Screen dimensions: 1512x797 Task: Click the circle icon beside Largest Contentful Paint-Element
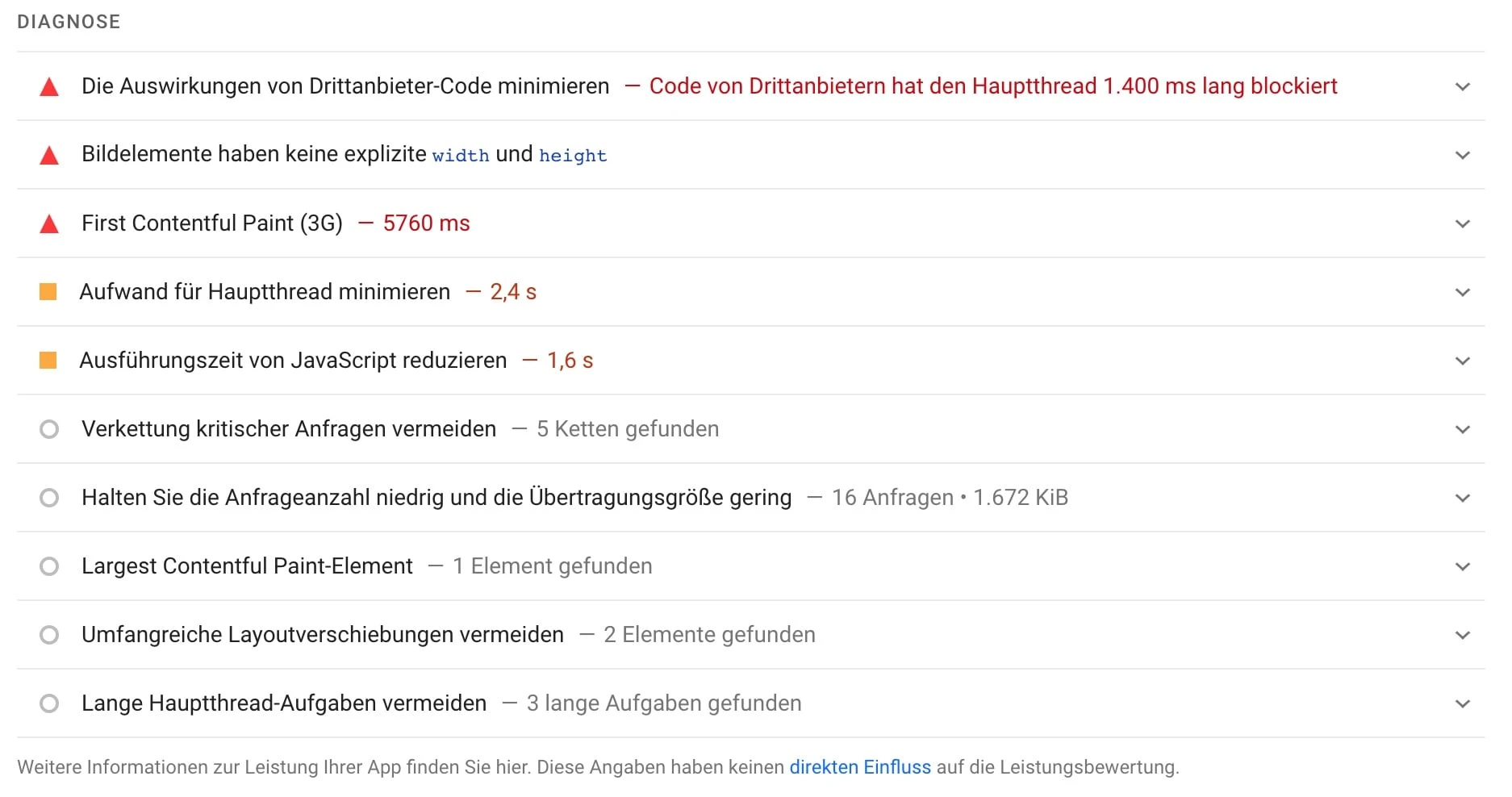pos(49,565)
